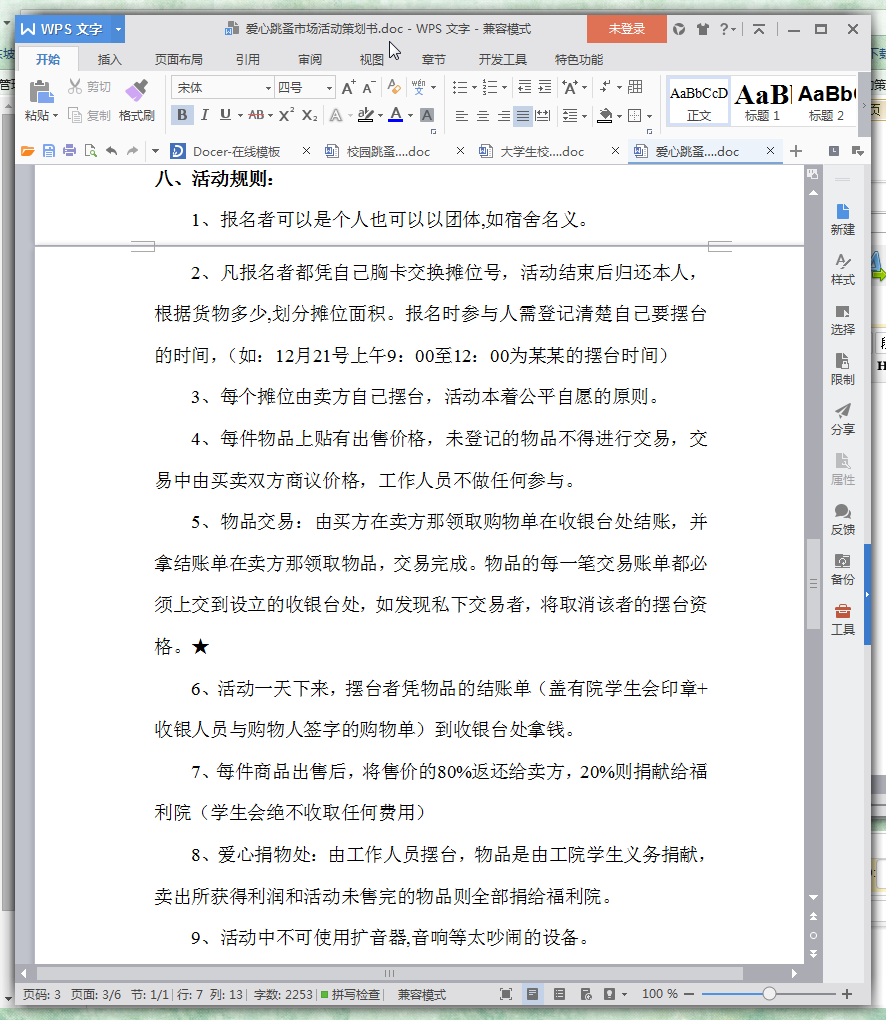Toggle Italic formatting button

(x=204, y=115)
